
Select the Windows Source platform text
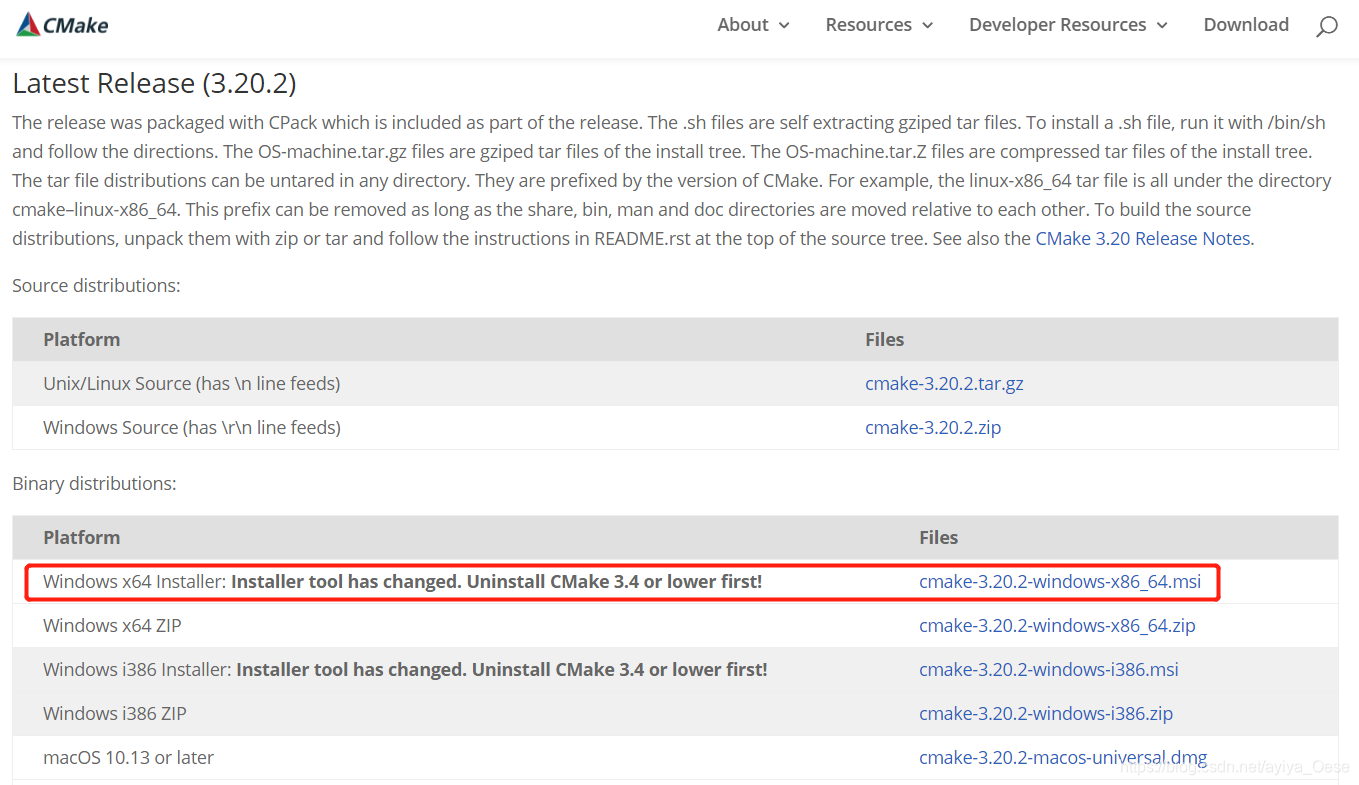pos(192,427)
